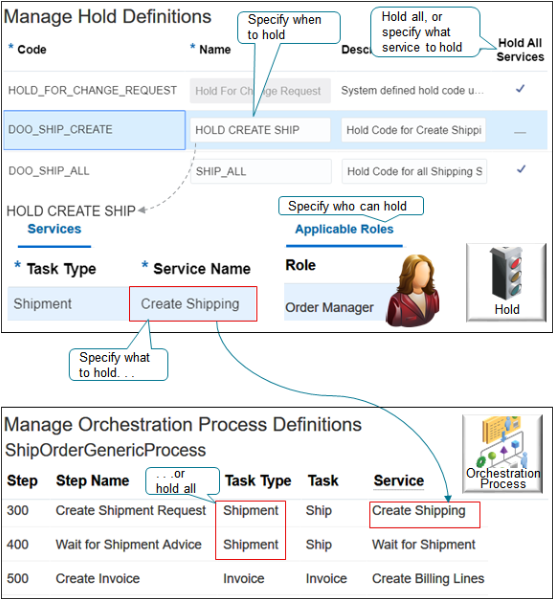The height and width of the screenshot is (600, 554).
Task: Click the Service column header in orchestration table
Action: point(399,481)
